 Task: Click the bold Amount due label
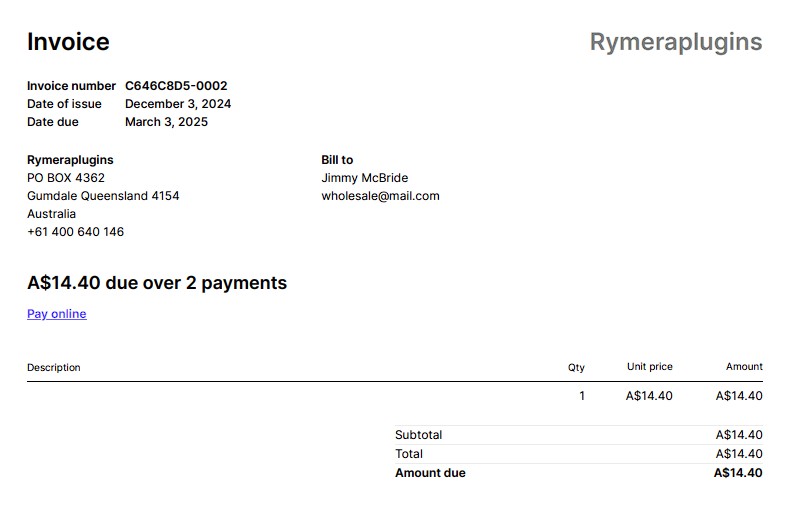click(430, 473)
